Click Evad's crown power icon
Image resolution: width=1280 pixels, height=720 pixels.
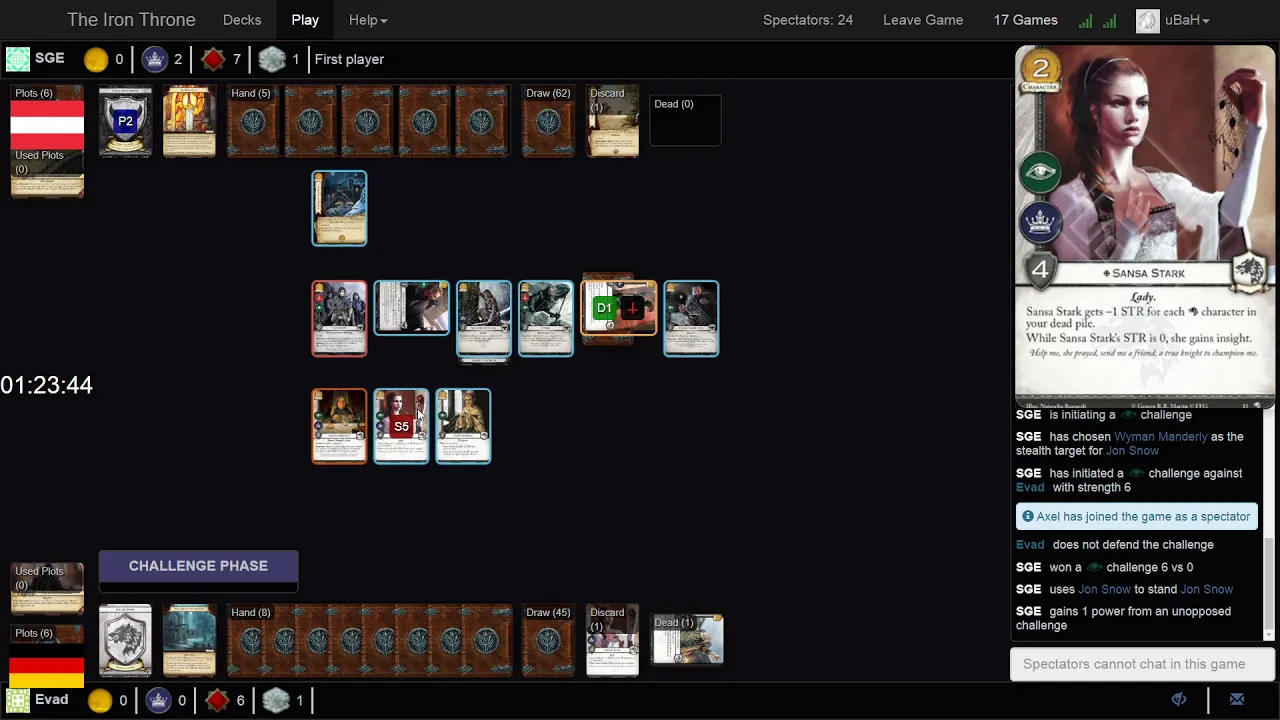[x=158, y=700]
